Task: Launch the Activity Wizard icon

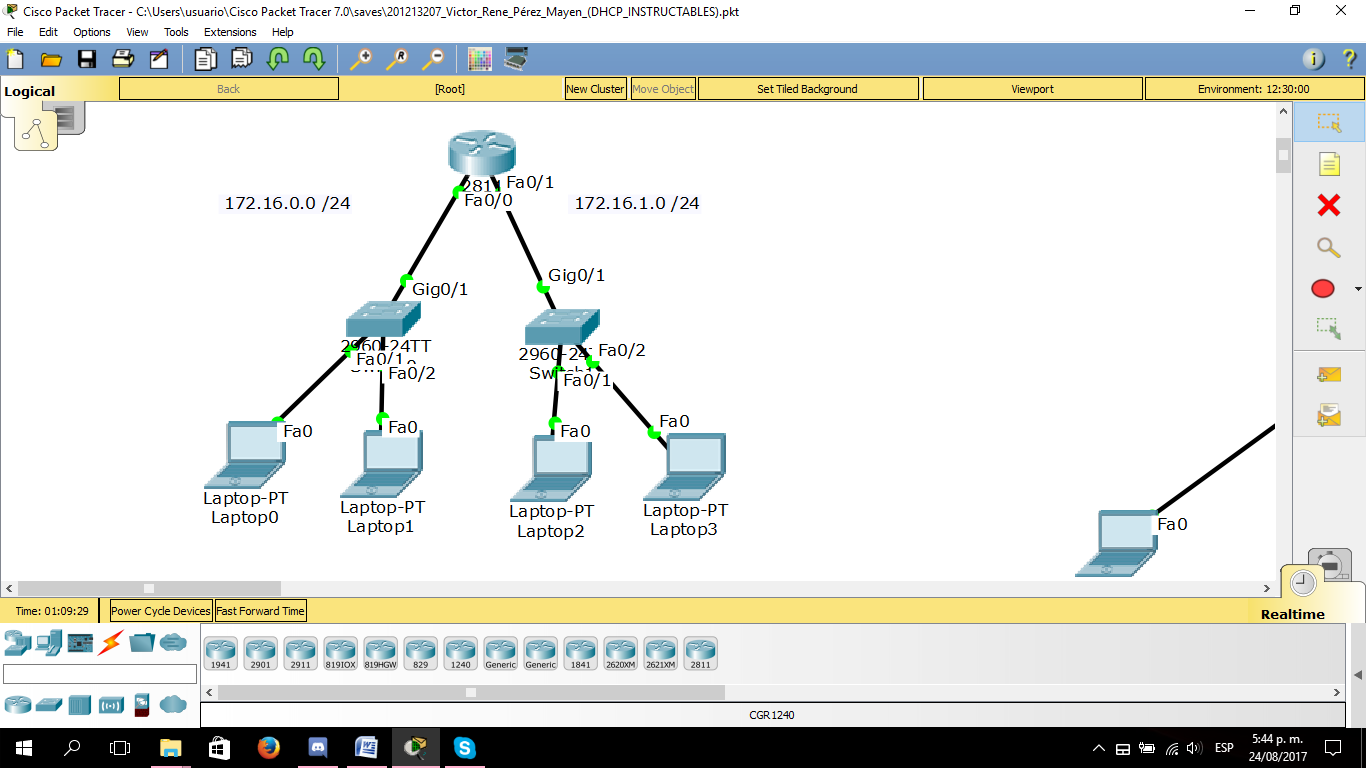Action: coord(159,59)
